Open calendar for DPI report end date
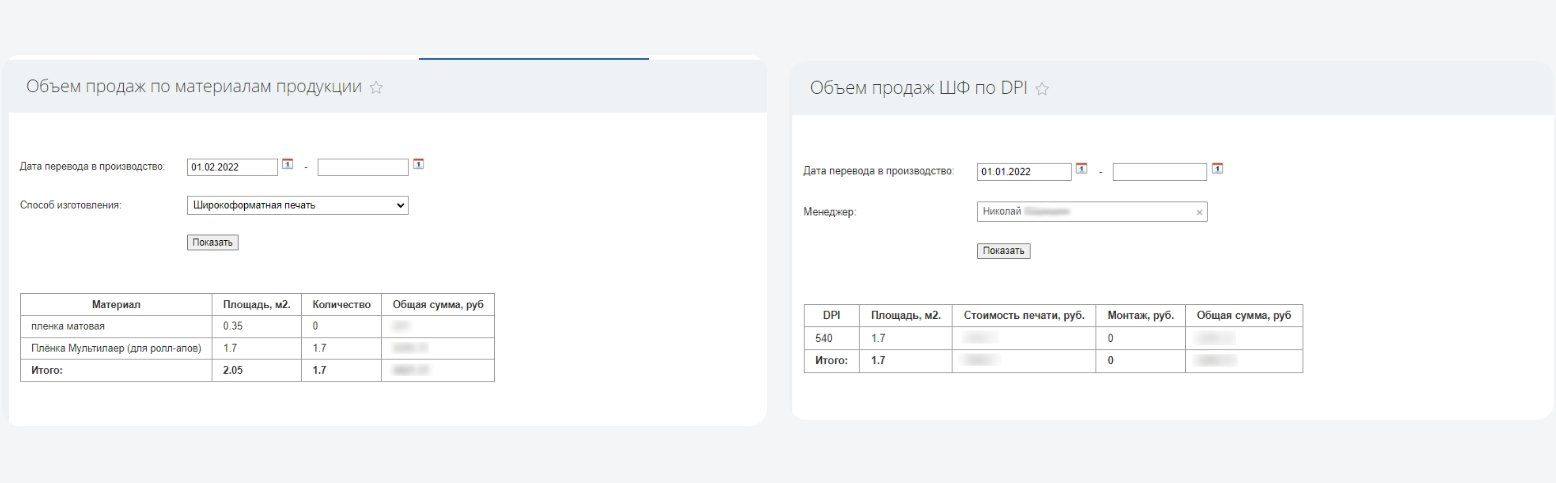Image resolution: width=1556 pixels, height=483 pixels. coord(1217,168)
